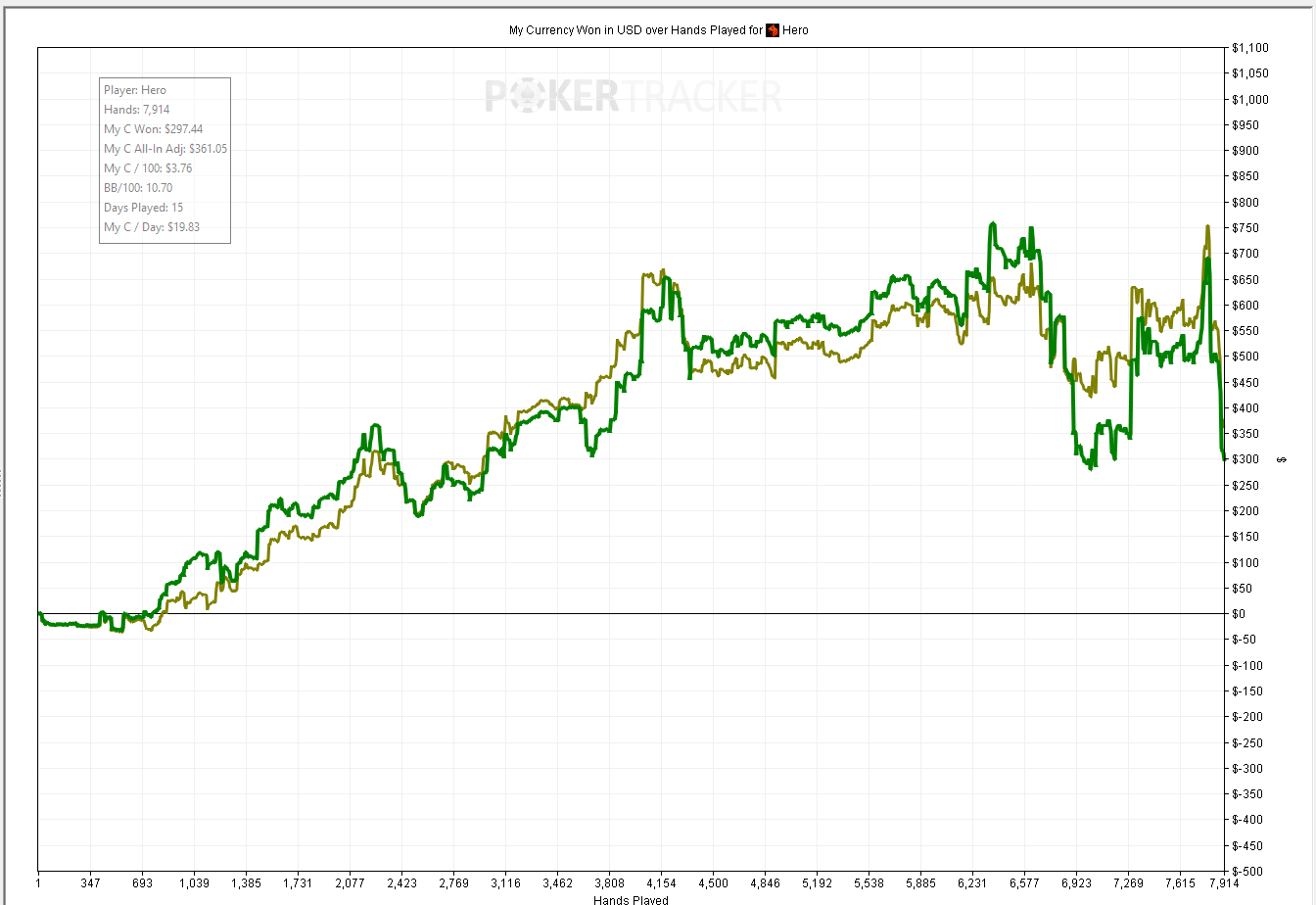The image size is (1316, 905).
Task: Click the Hero player icon in title
Action: tap(772, 30)
